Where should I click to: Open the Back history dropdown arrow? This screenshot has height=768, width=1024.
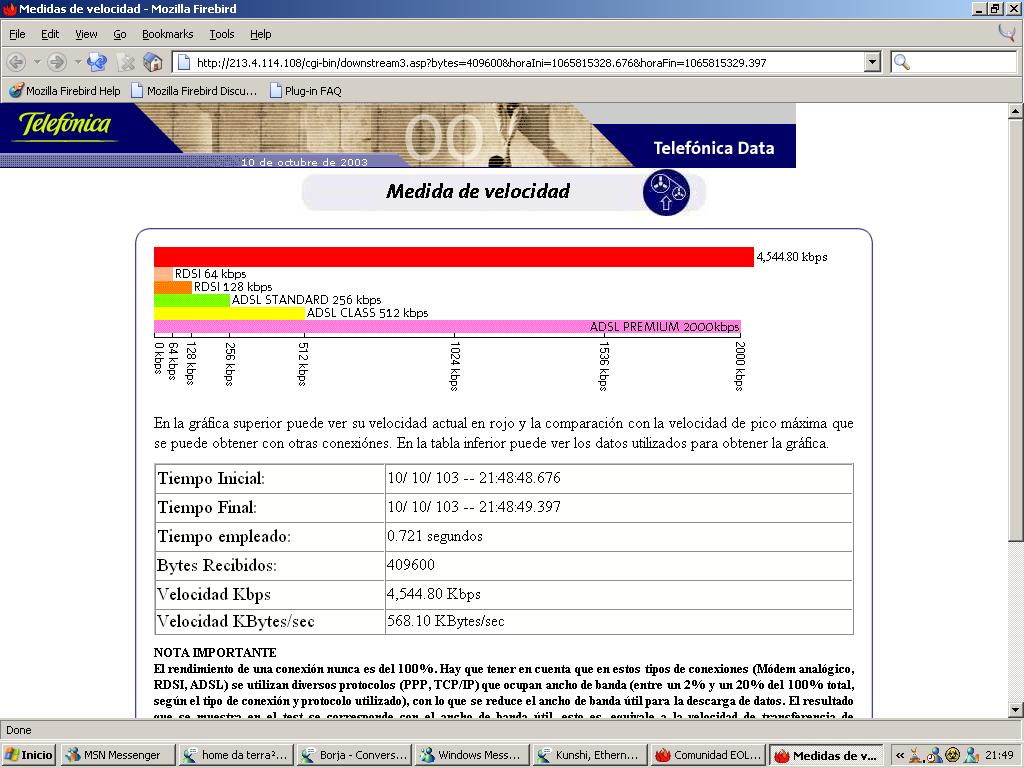click(x=37, y=63)
